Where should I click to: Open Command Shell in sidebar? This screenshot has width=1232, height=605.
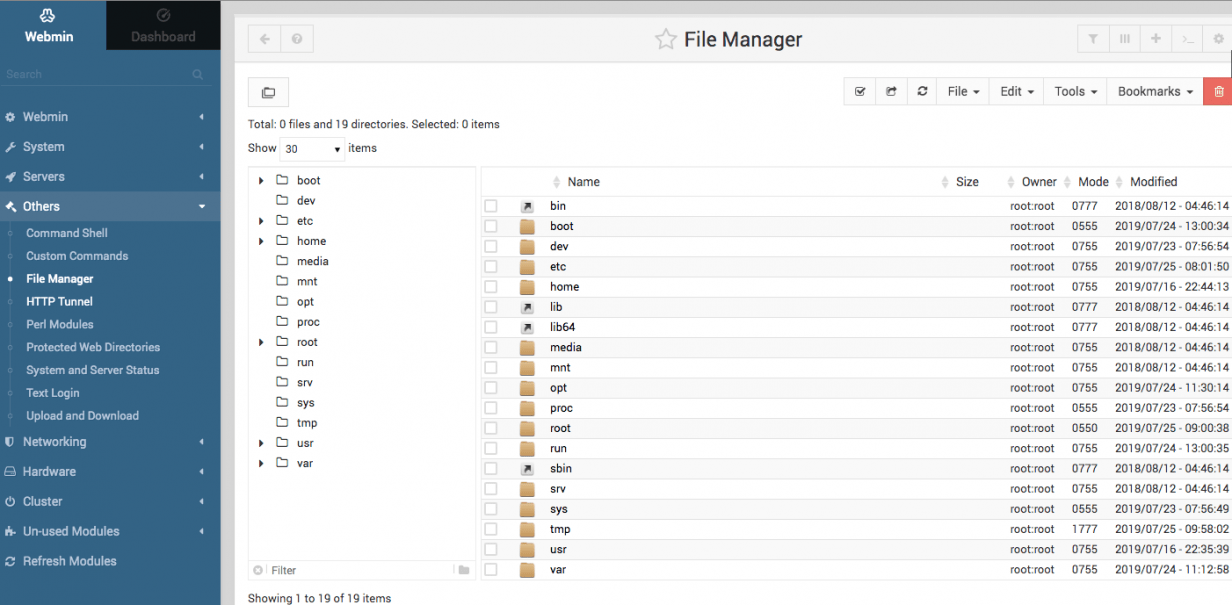tap(67, 233)
